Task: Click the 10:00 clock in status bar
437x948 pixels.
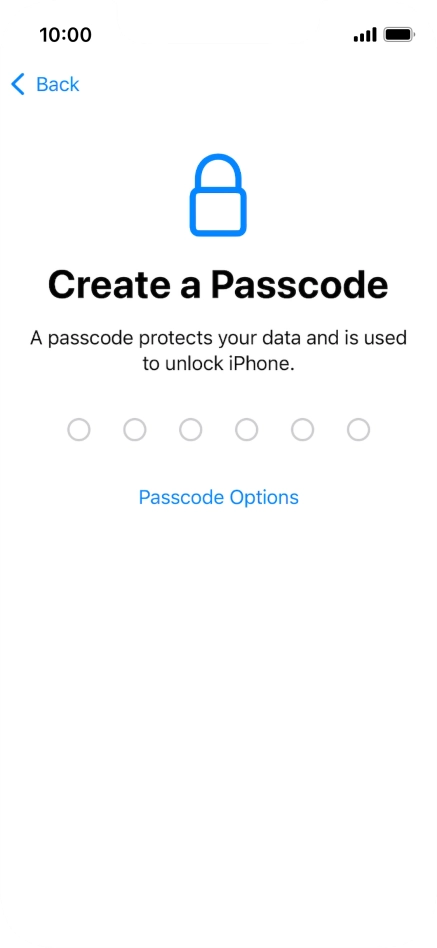Action: 65,35
